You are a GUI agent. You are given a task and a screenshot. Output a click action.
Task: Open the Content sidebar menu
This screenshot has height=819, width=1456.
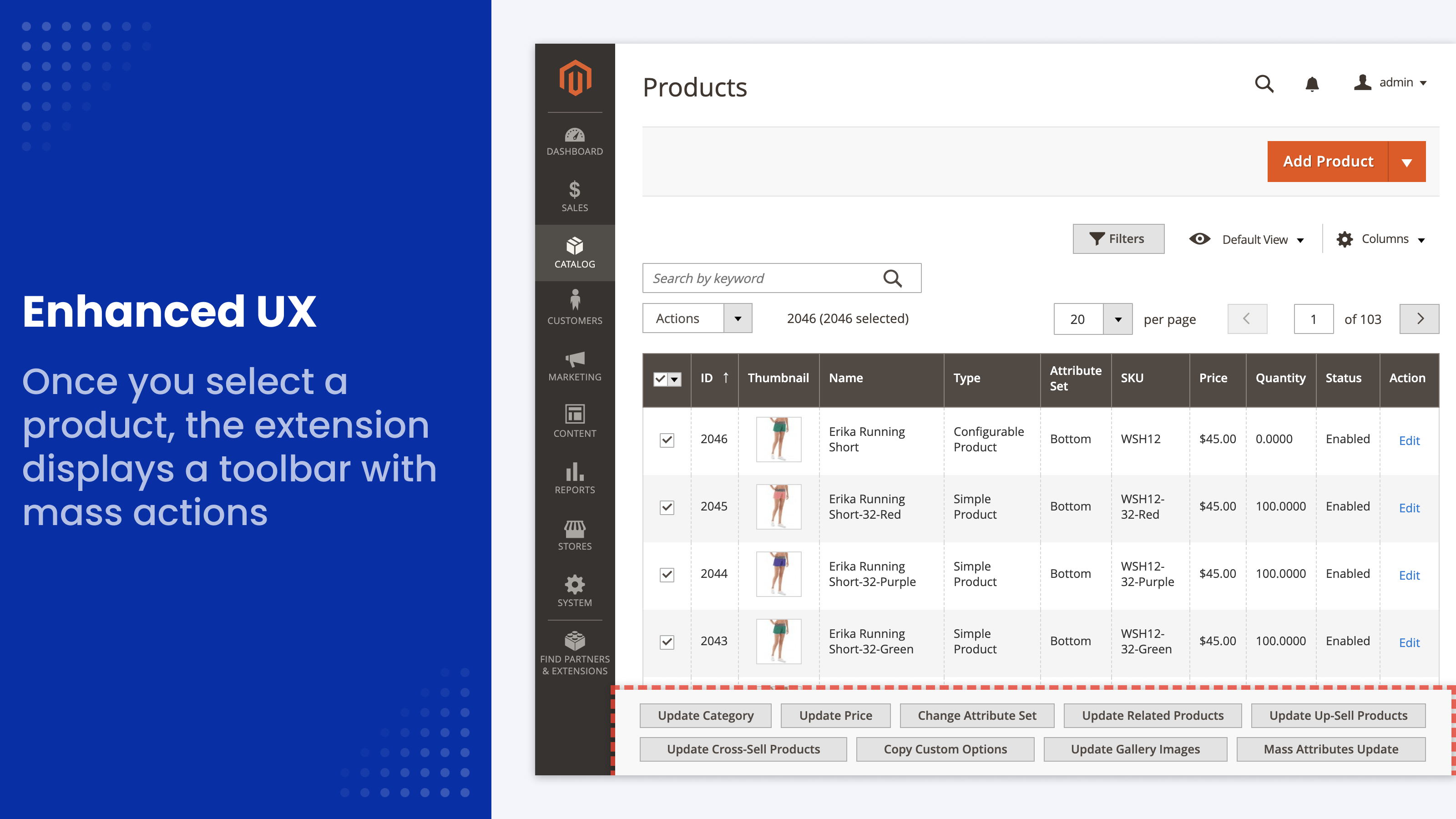pyautogui.click(x=575, y=422)
